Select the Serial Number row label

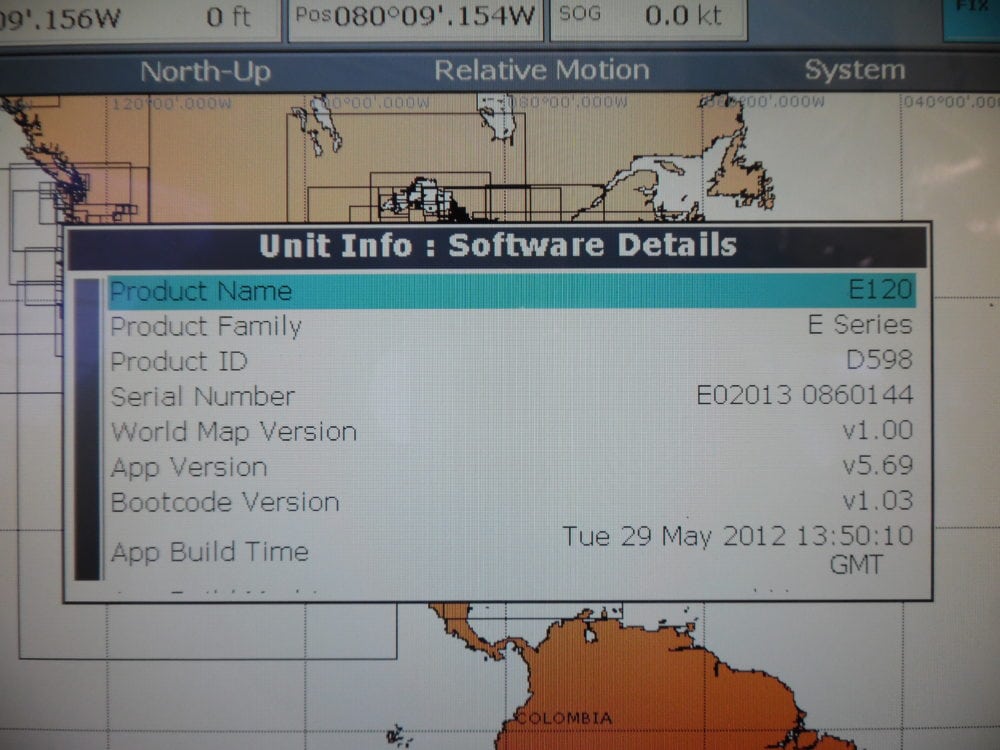(202, 397)
